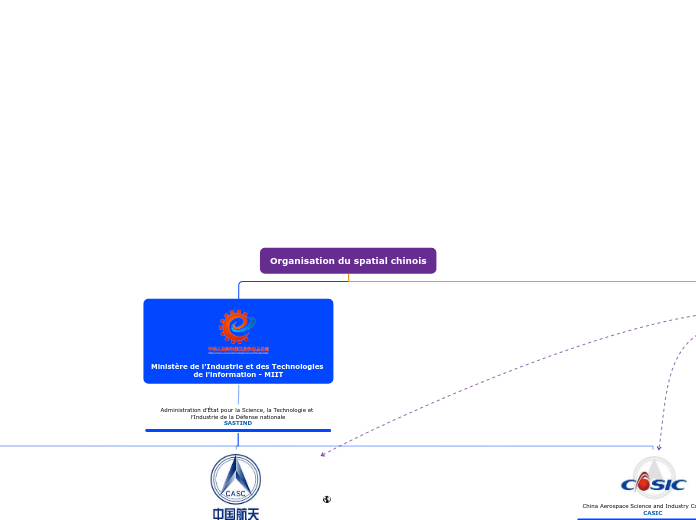
Task: Select the 'Organisation du spatial chinois' root node
Action: coord(348,261)
